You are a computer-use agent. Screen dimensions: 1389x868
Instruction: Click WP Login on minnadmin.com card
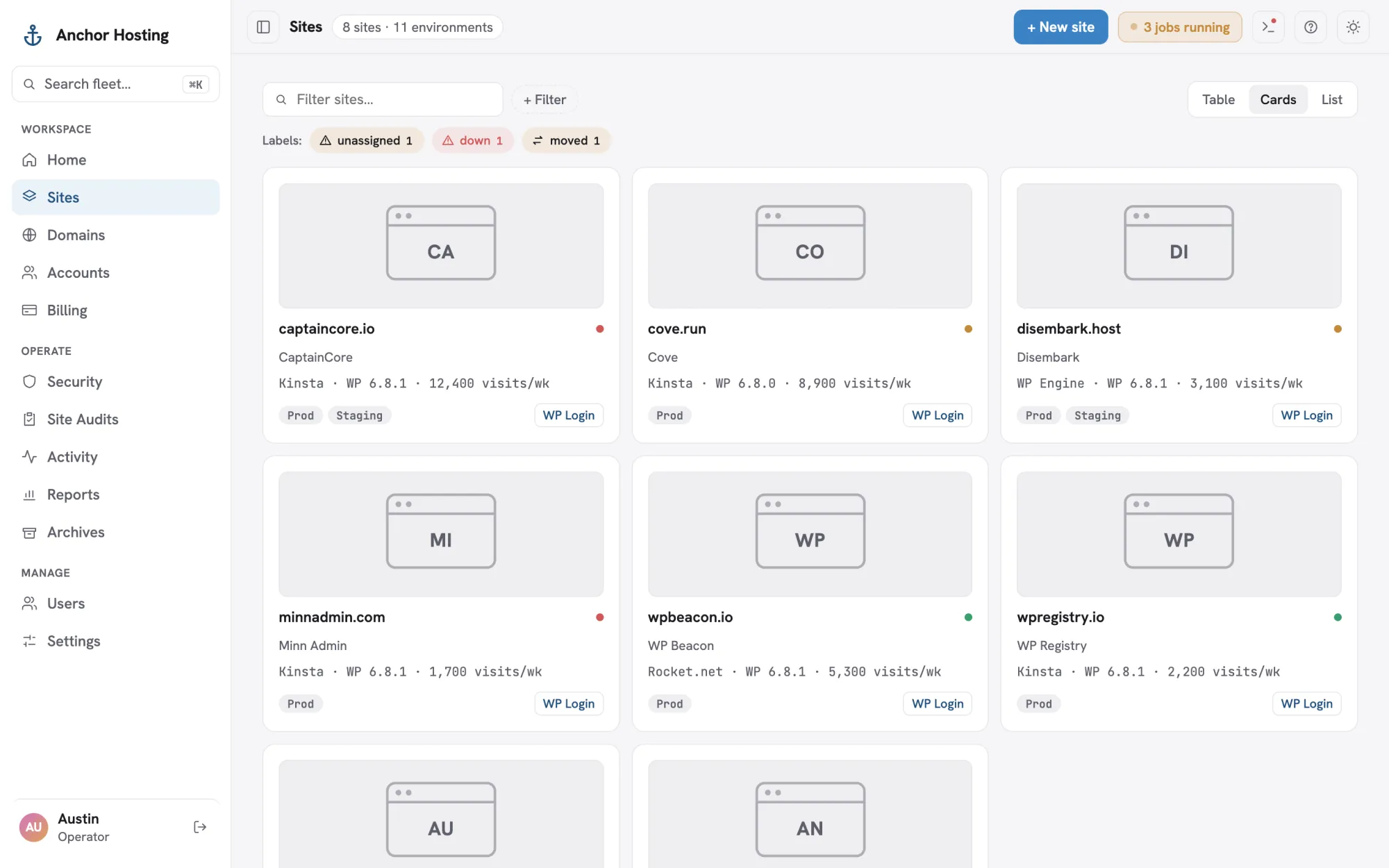click(568, 703)
